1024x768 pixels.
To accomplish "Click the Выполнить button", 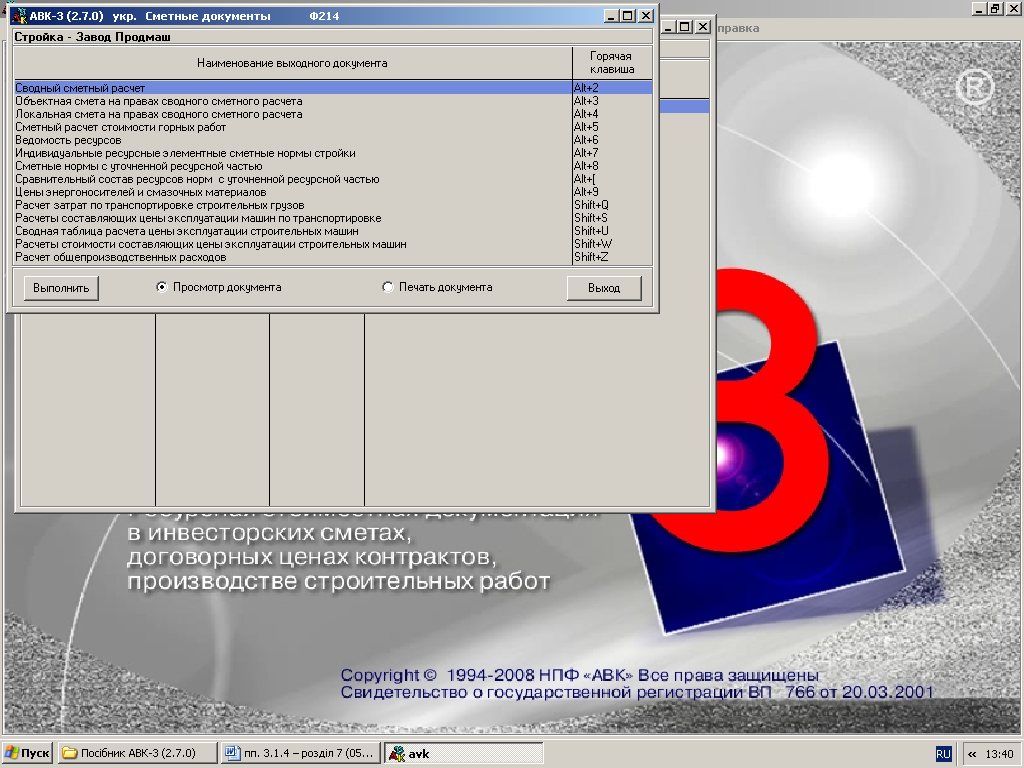I will coord(61,288).
